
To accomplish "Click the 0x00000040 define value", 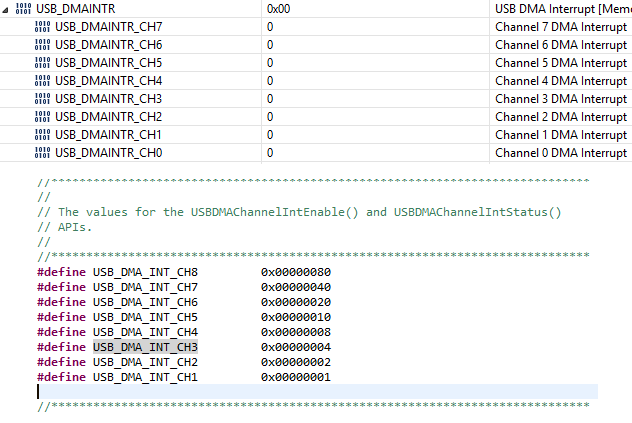I will 296,287.
